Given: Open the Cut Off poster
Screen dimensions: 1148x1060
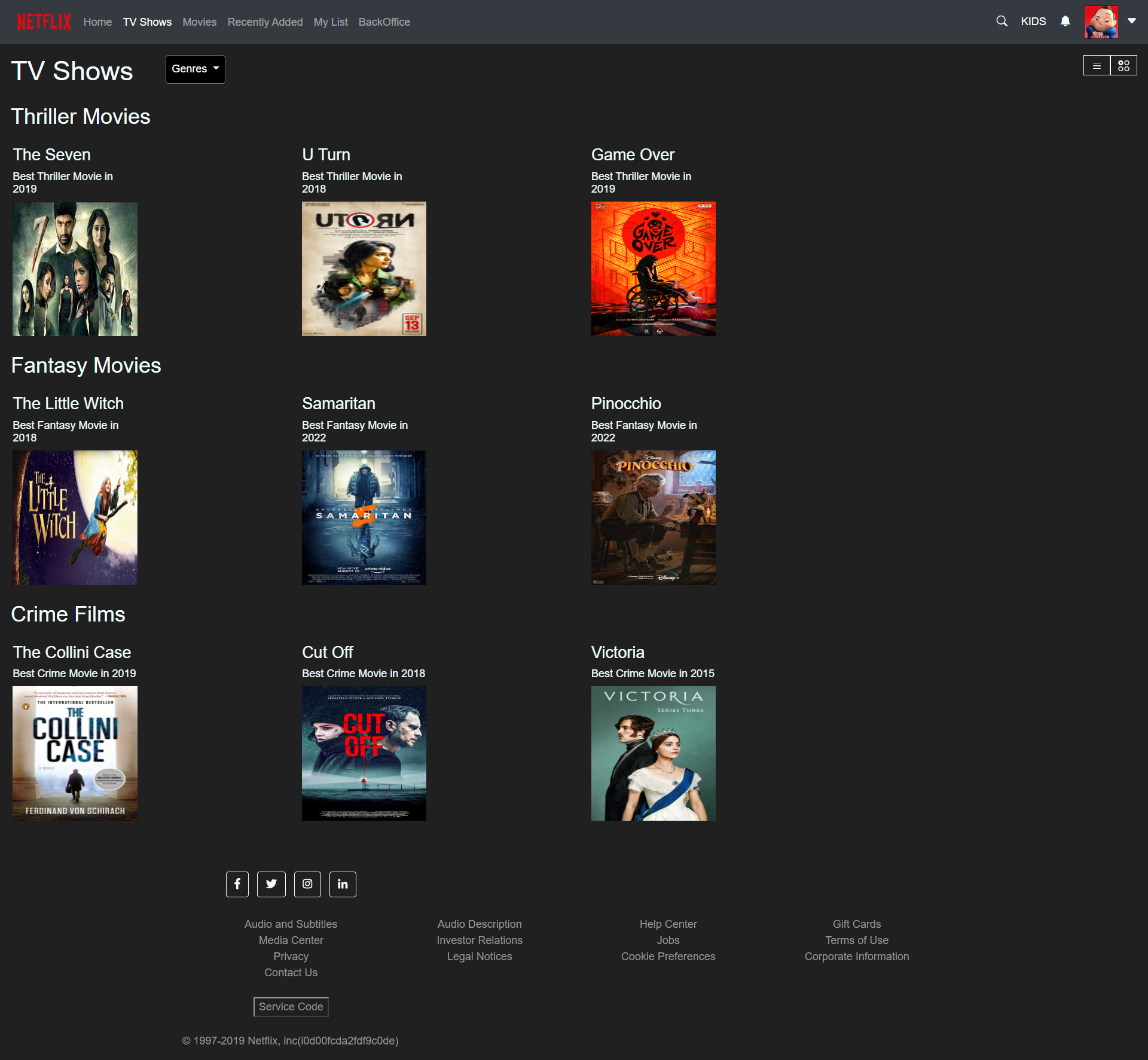Looking at the screenshot, I should pyautogui.click(x=364, y=754).
